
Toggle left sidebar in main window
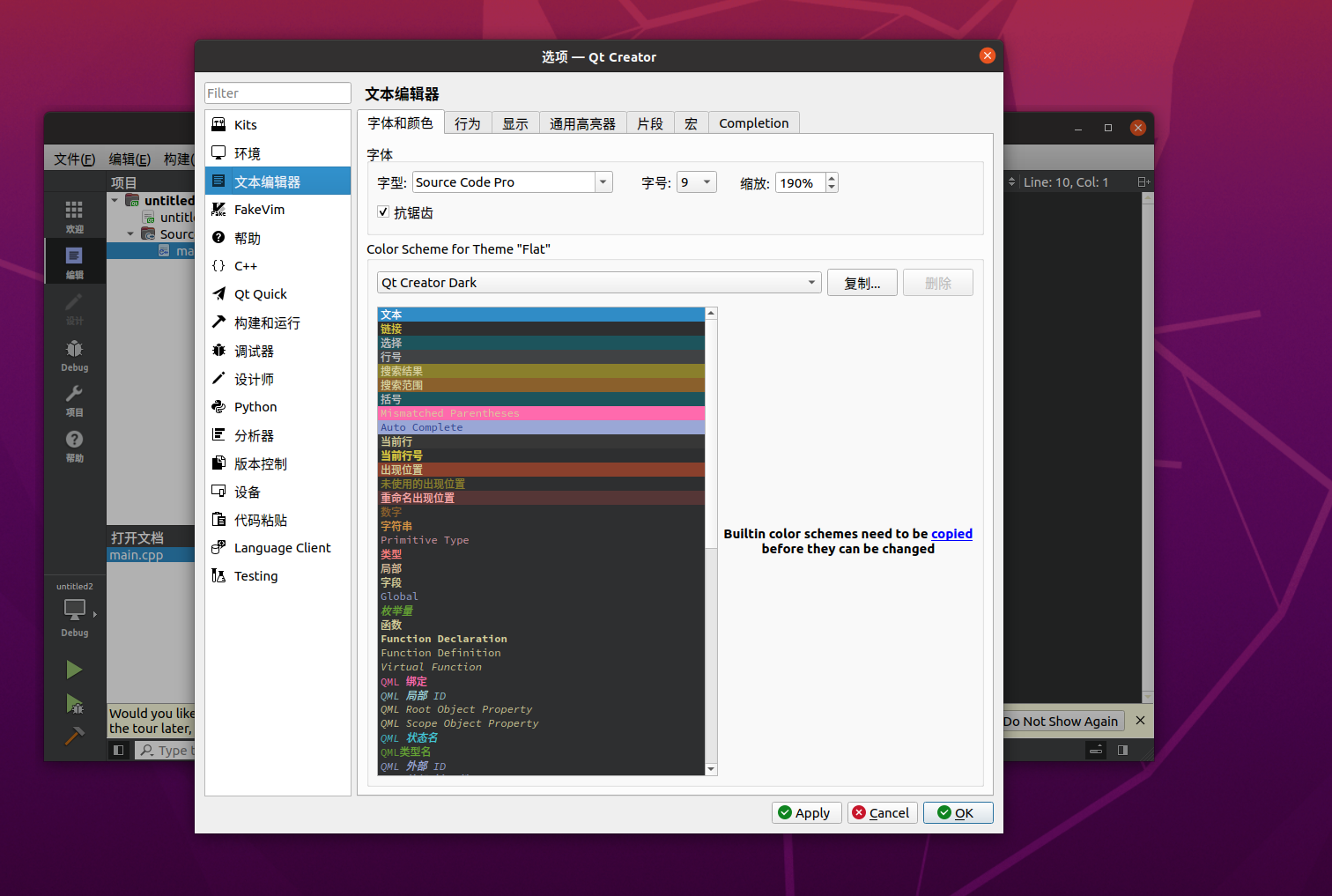[x=118, y=751]
